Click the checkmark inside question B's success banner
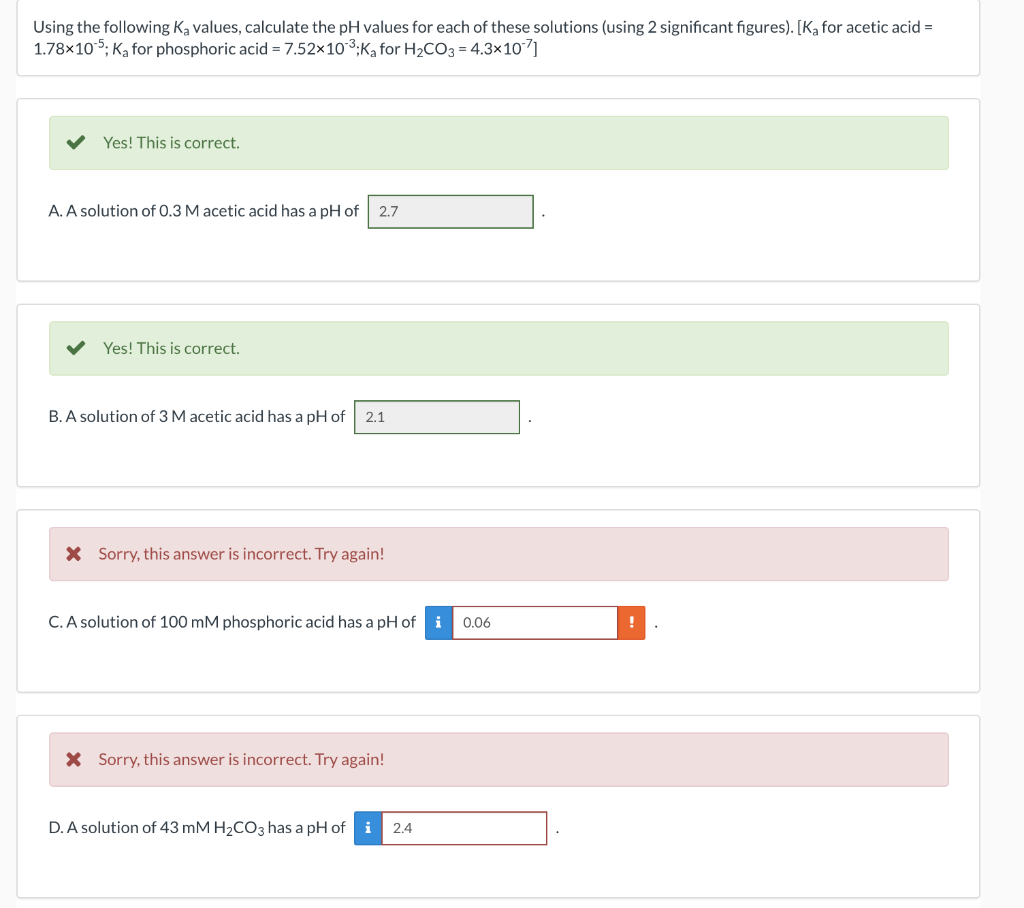Screen dimensions: 1024x908 [75, 348]
